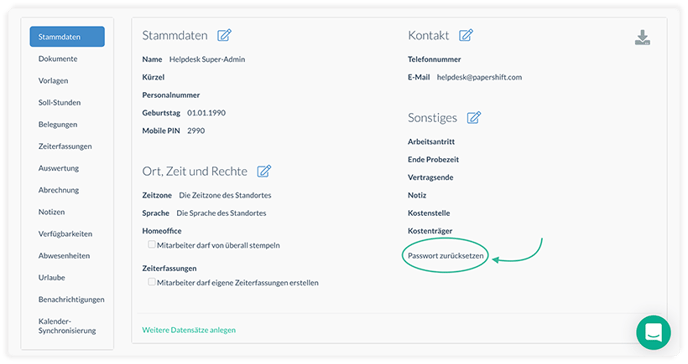Select Abwesenheiten in the sidebar
The height and width of the screenshot is (364, 688).
coord(64,256)
